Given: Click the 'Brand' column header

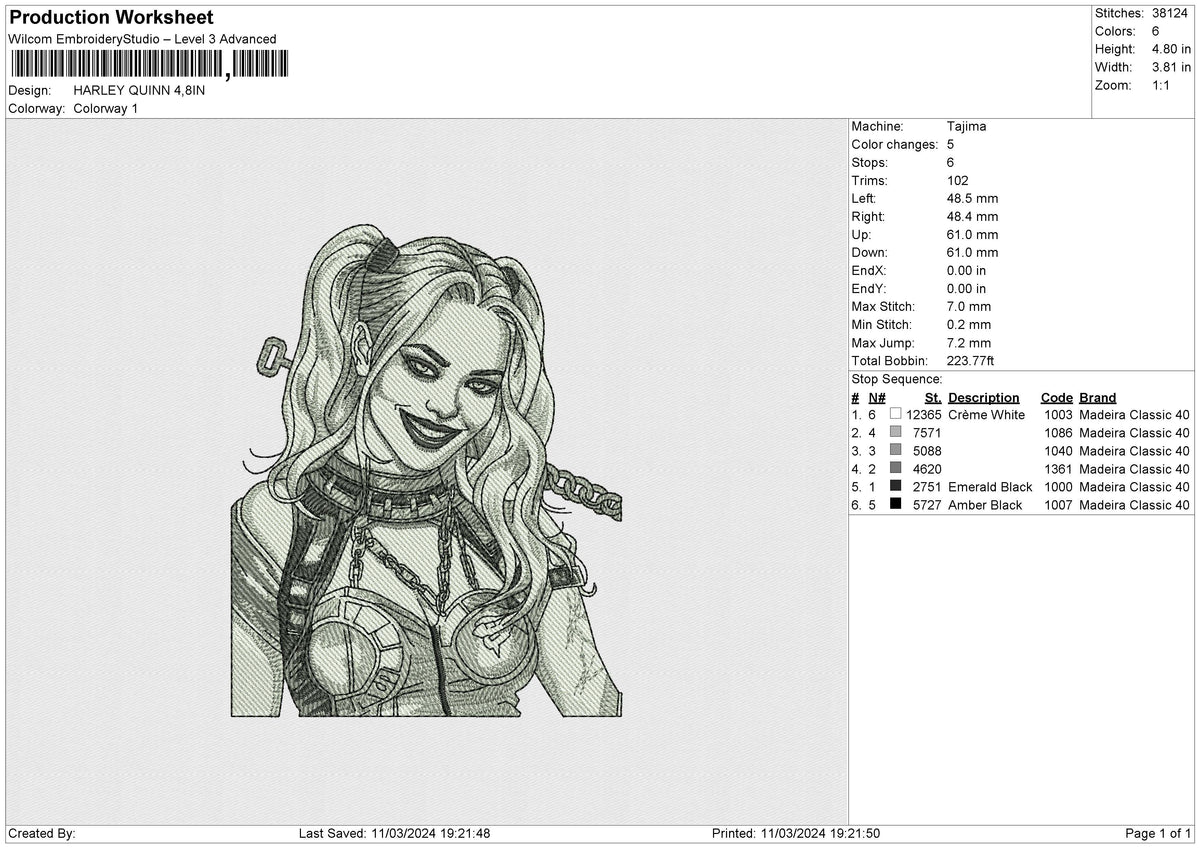Looking at the screenshot, I should point(1098,397).
